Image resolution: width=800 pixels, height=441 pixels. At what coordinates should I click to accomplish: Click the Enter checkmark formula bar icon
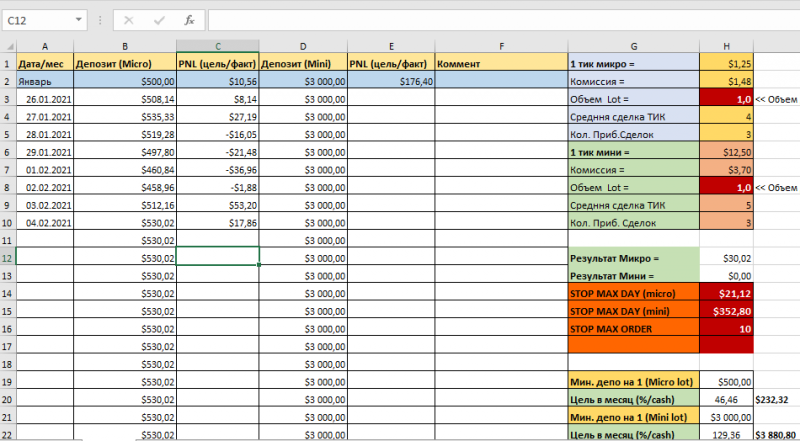point(159,20)
